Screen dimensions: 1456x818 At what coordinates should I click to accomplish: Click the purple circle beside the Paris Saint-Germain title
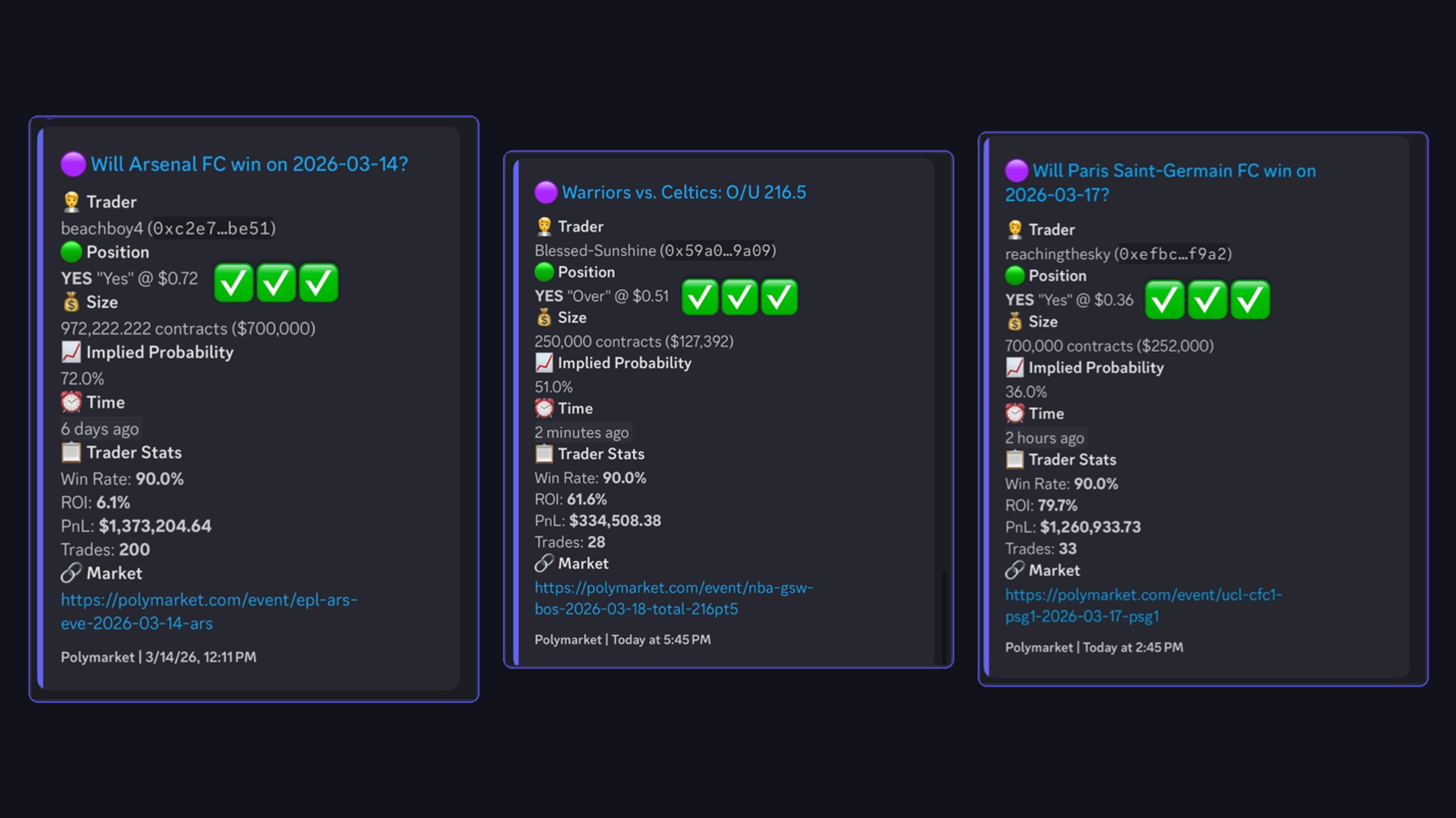pos(1016,171)
